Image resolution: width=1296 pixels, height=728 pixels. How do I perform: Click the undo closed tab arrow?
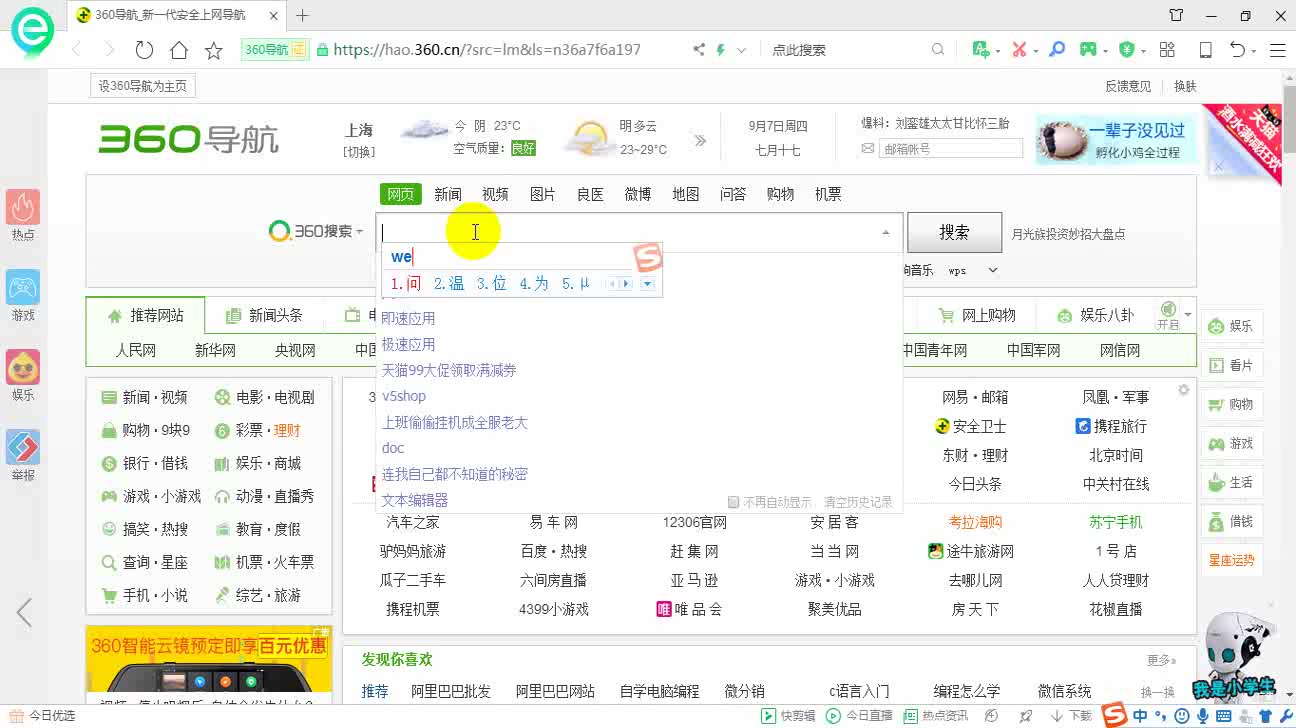point(1238,49)
